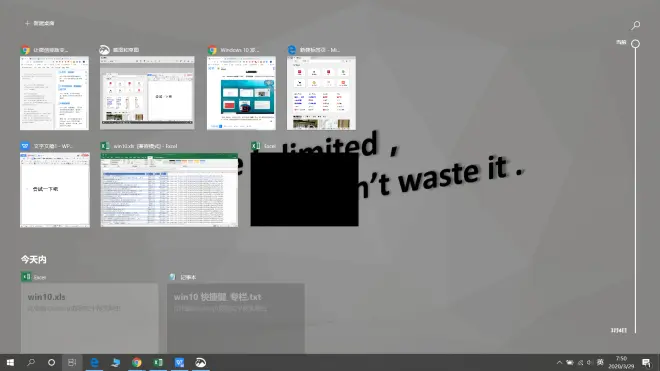Select the black Excel window thumbnail

click(304, 189)
